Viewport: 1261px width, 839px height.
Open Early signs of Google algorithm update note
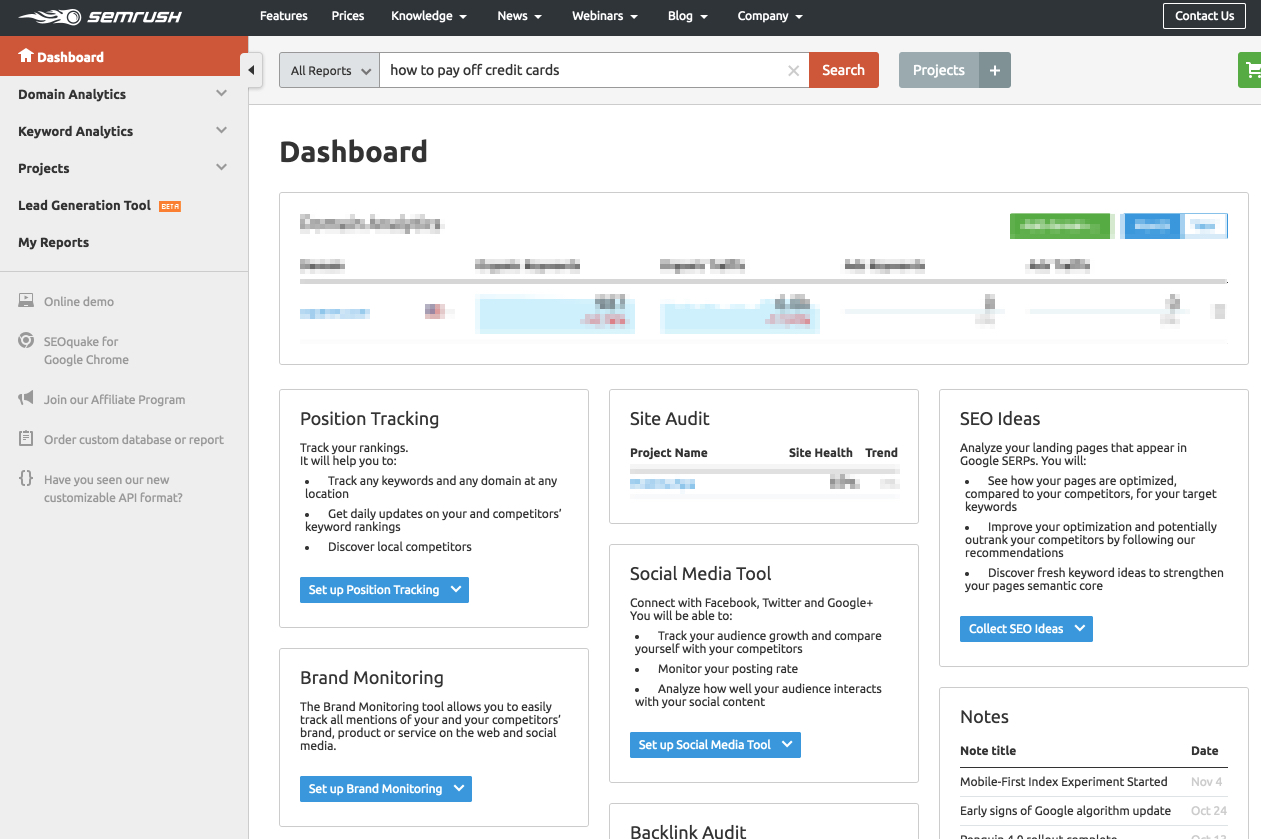point(1065,811)
